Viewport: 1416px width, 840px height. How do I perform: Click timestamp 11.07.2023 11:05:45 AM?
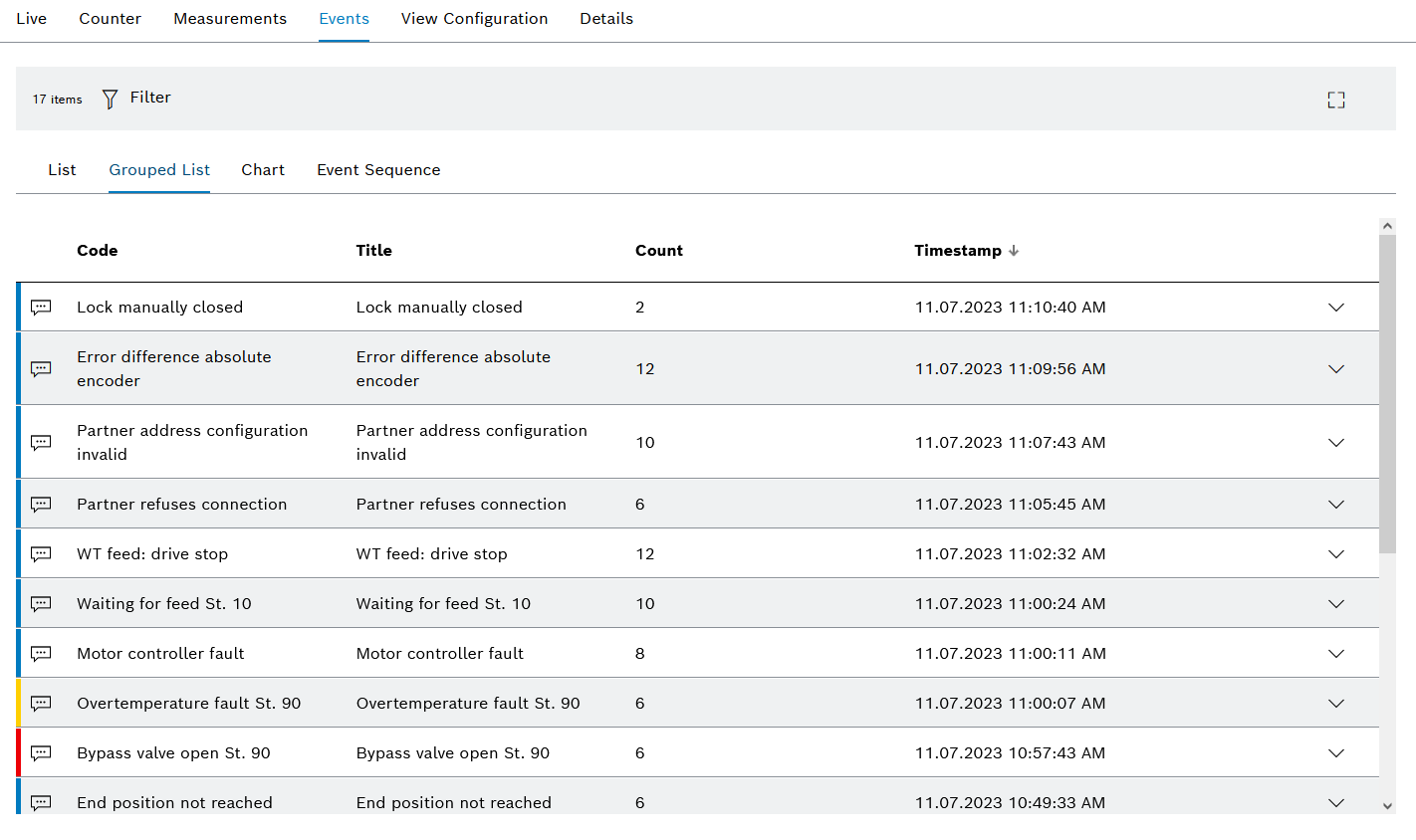1011,505
